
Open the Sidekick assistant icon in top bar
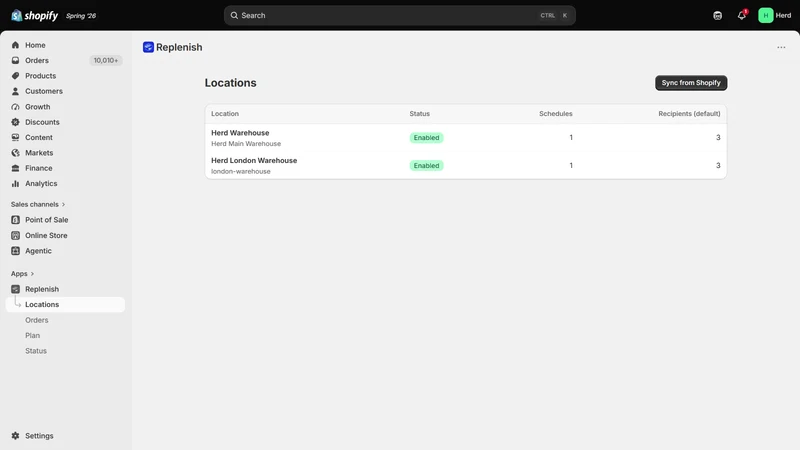click(717, 15)
